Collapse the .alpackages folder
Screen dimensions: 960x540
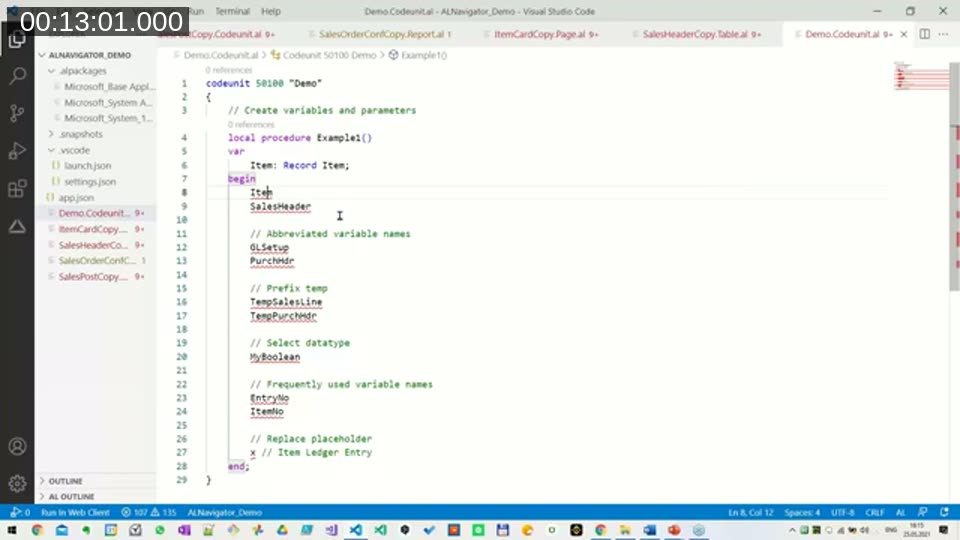pyautogui.click(x=83, y=71)
